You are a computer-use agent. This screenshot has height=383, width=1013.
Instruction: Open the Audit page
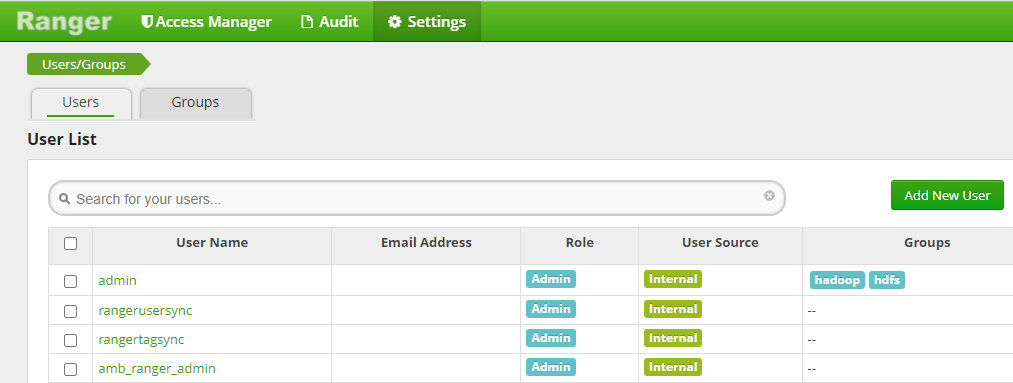coord(329,21)
